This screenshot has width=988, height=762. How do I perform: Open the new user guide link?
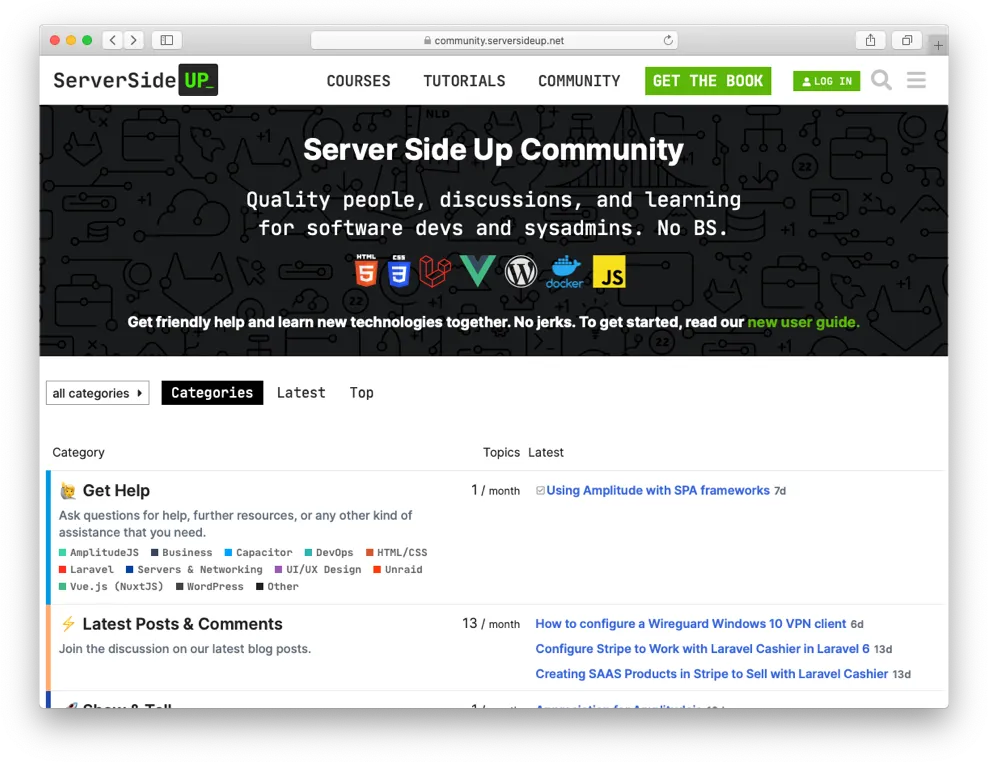click(x=803, y=322)
